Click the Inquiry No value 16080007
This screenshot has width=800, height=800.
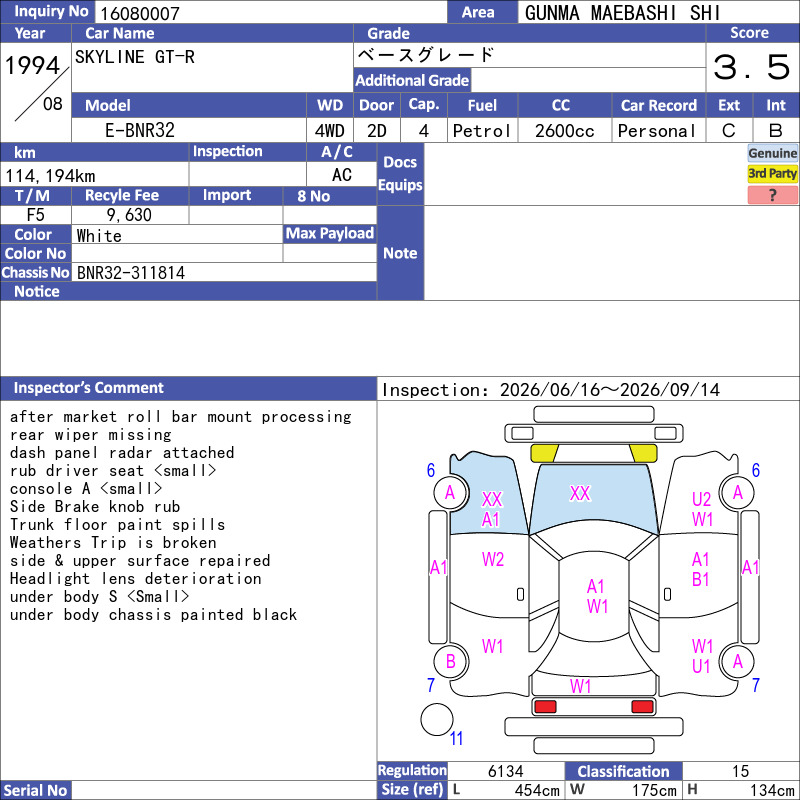pos(140,13)
